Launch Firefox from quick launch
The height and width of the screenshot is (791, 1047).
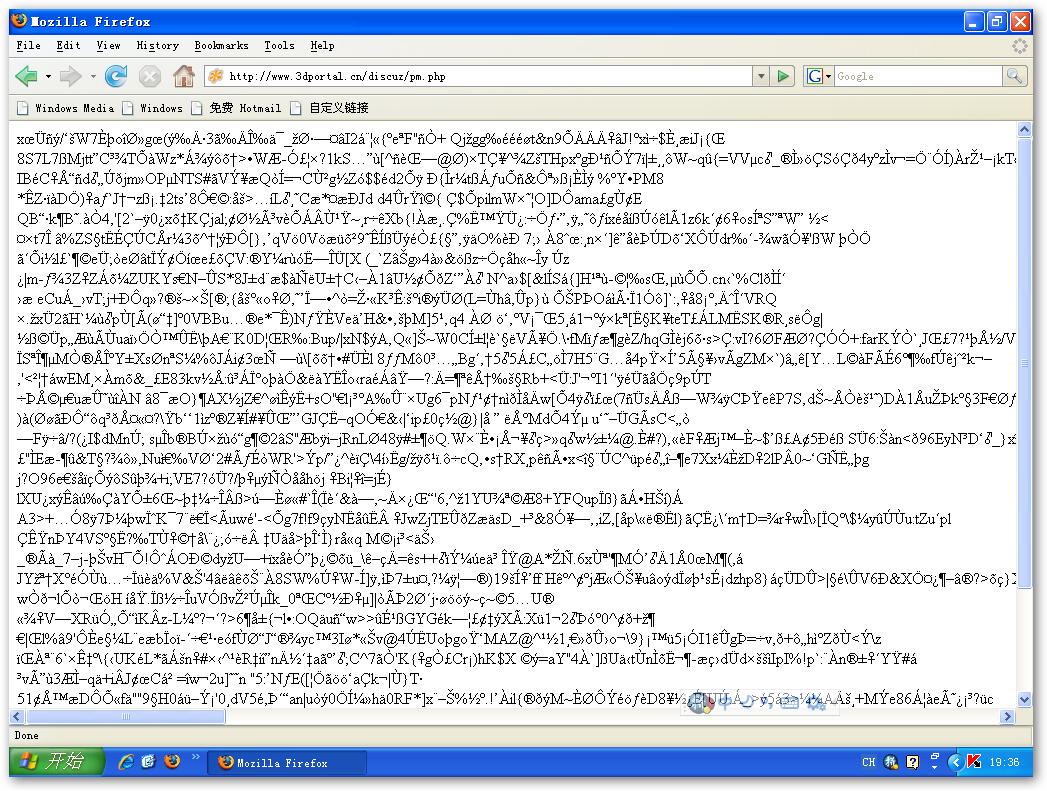click(x=172, y=762)
